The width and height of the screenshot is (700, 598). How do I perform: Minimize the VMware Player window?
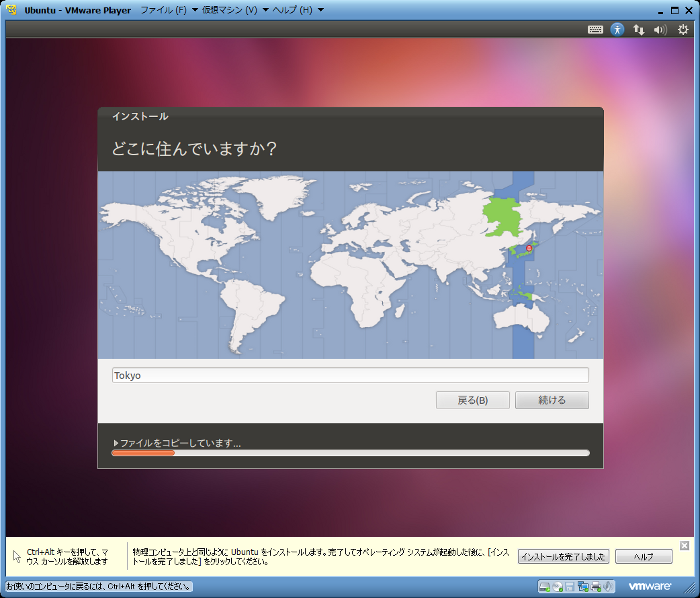tap(660, 11)
